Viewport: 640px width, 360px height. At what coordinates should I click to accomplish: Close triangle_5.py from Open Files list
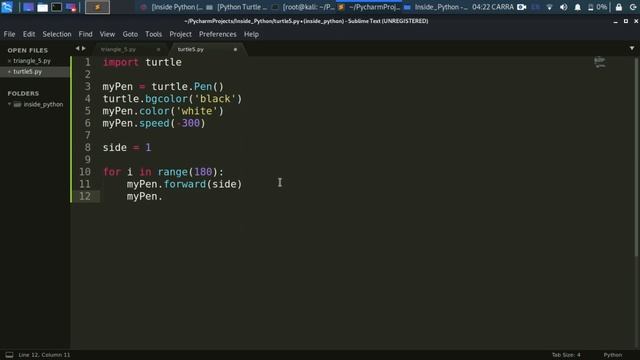(9, 61)
